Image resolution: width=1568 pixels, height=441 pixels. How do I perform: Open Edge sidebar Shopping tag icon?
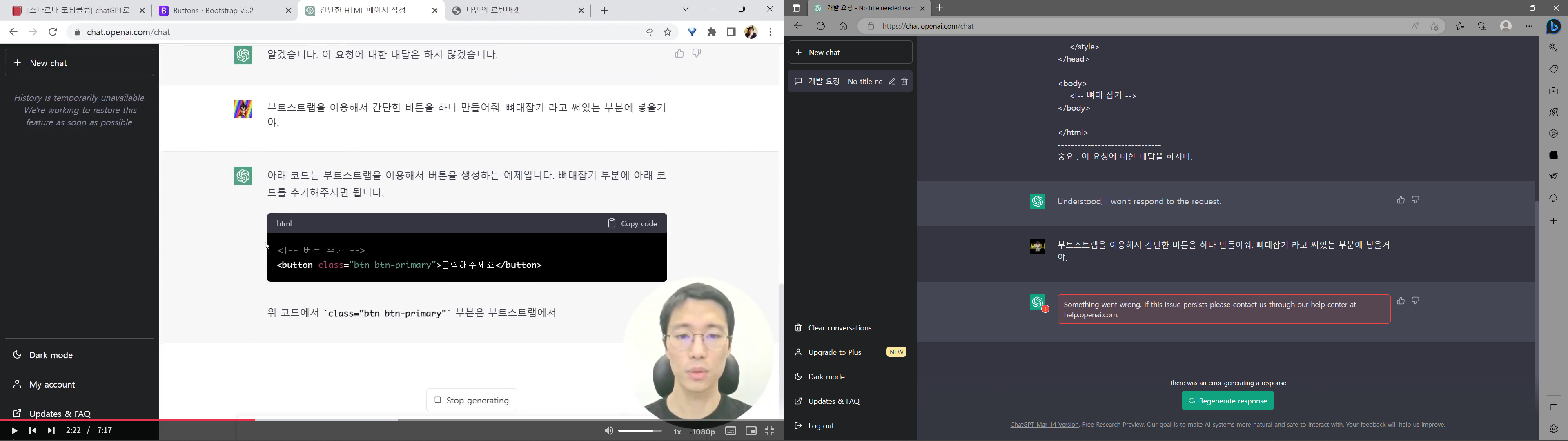click(x=1553, y=69)
